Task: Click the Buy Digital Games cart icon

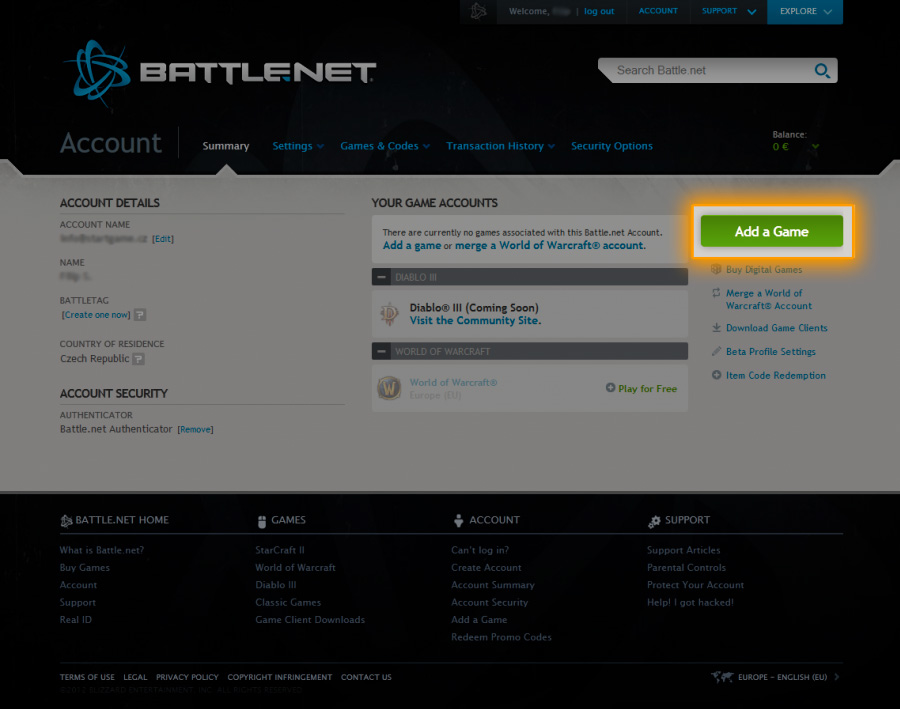Action: 716,269
